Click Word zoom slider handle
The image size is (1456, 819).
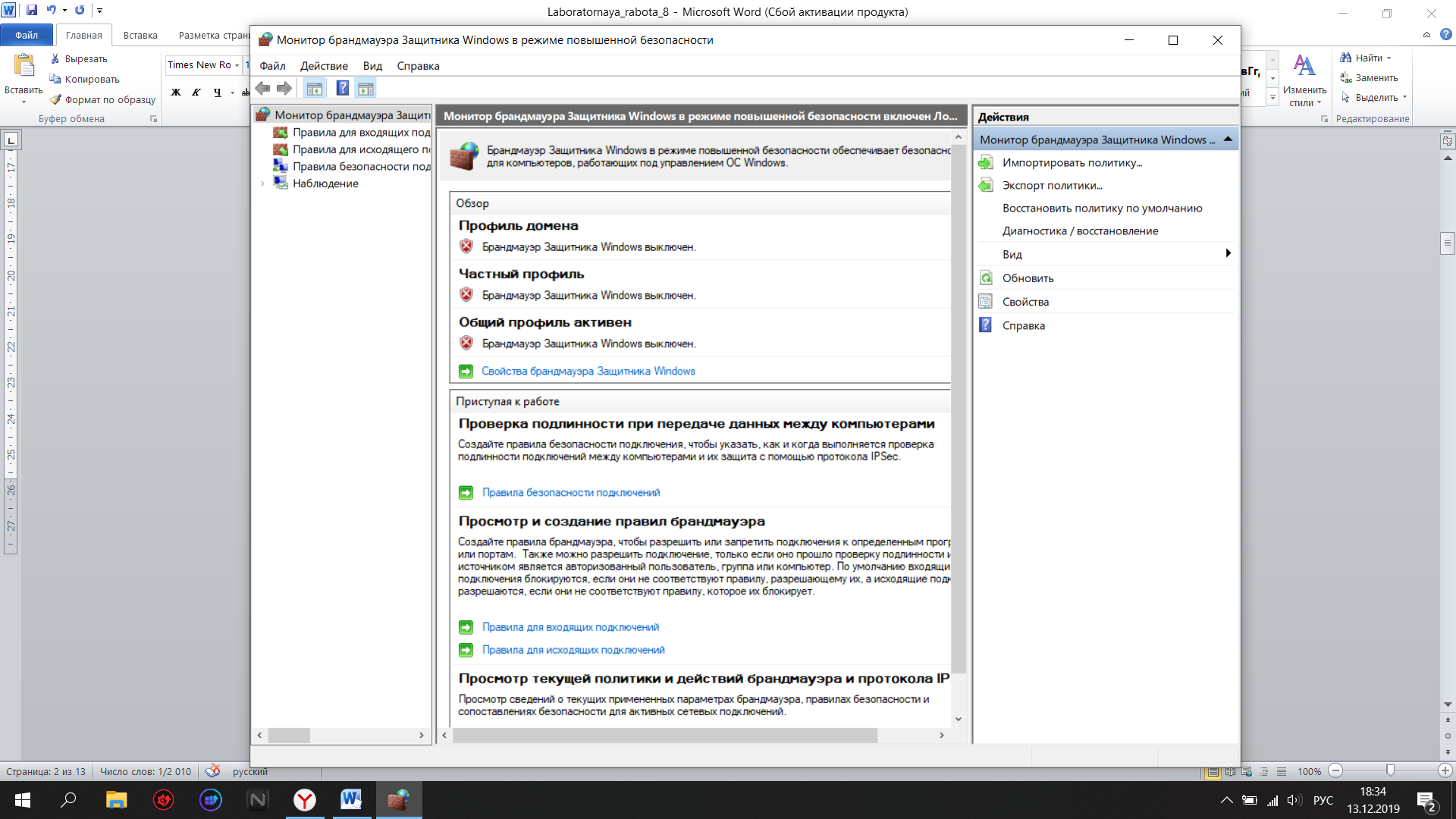pyautogui.click(x=1390, y=770)
